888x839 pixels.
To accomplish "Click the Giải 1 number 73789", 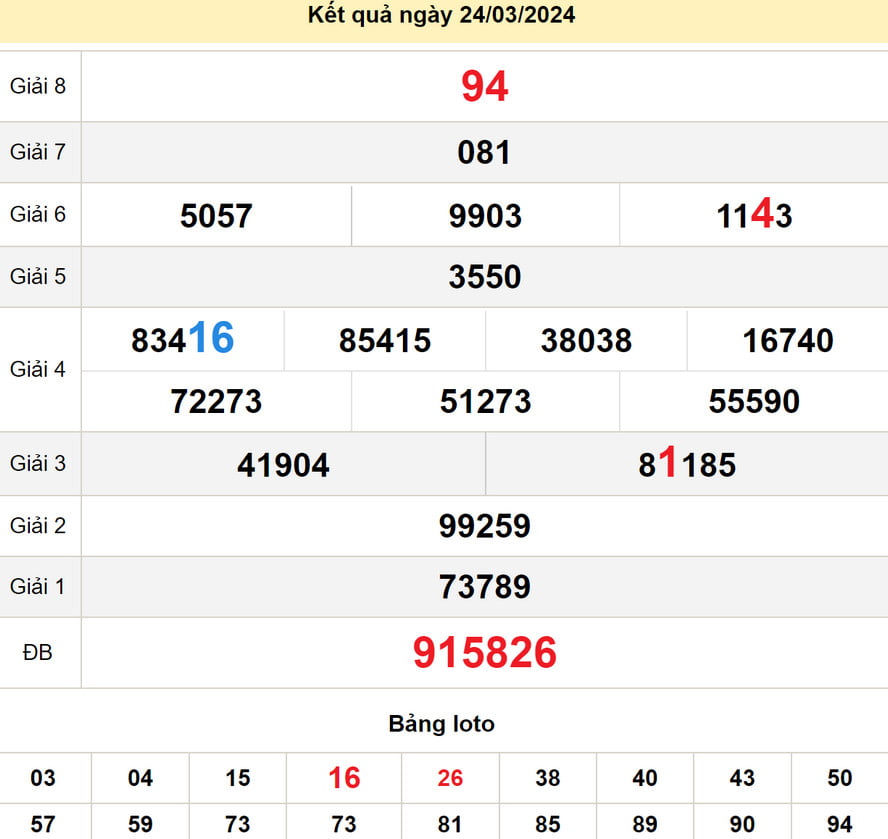I will point(485,587).
